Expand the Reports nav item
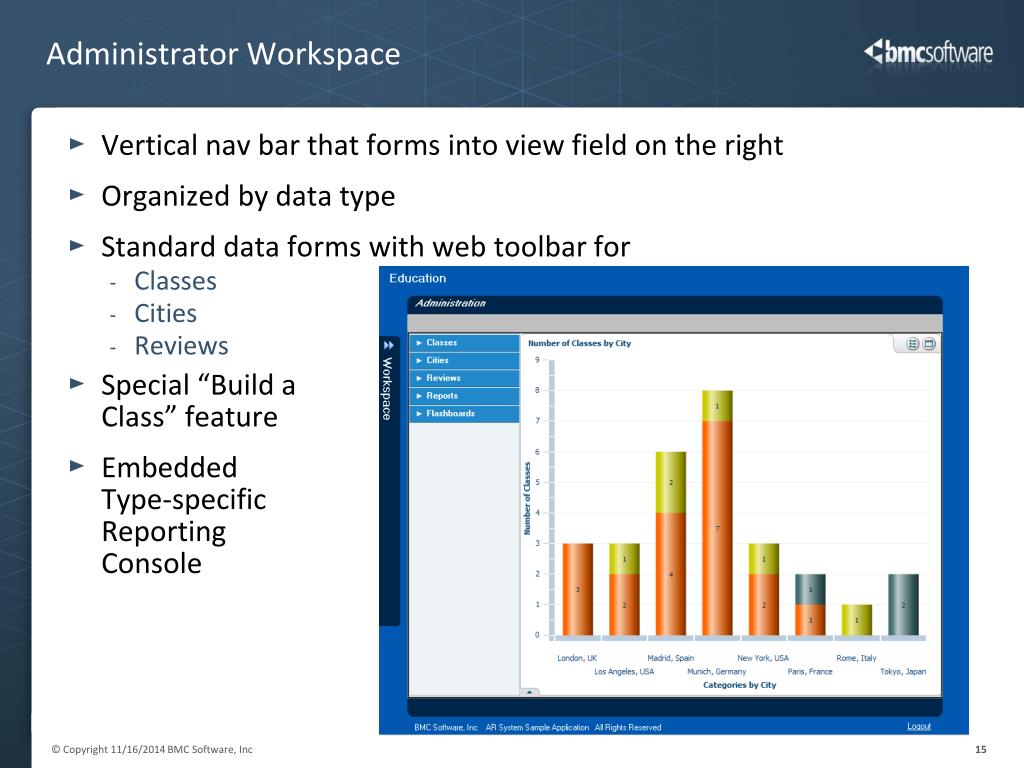Viewport: 1024px width, 768px height. 464,396
